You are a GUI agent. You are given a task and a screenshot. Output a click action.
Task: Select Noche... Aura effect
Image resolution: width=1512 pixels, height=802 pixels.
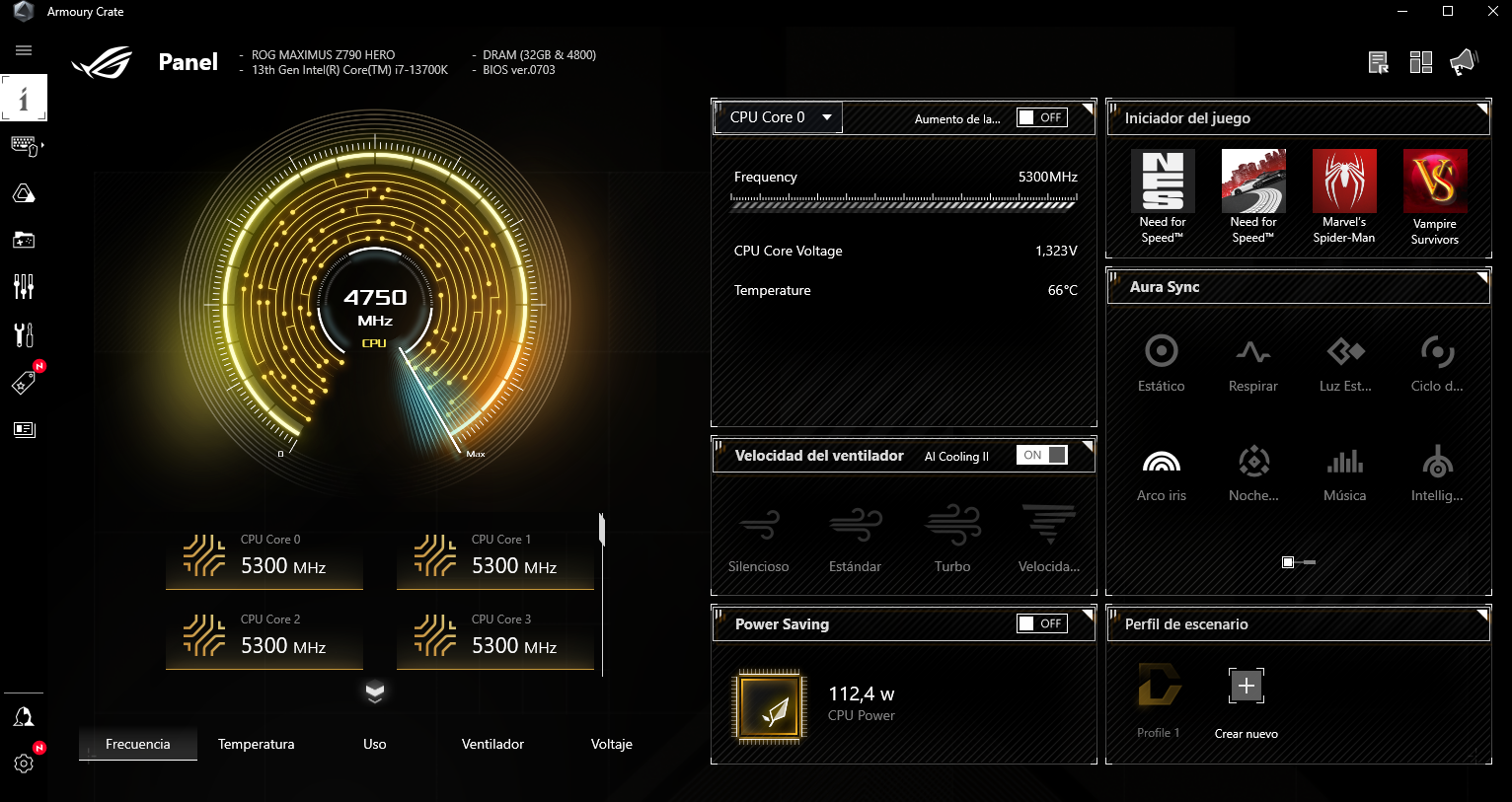coord(1253,474)
